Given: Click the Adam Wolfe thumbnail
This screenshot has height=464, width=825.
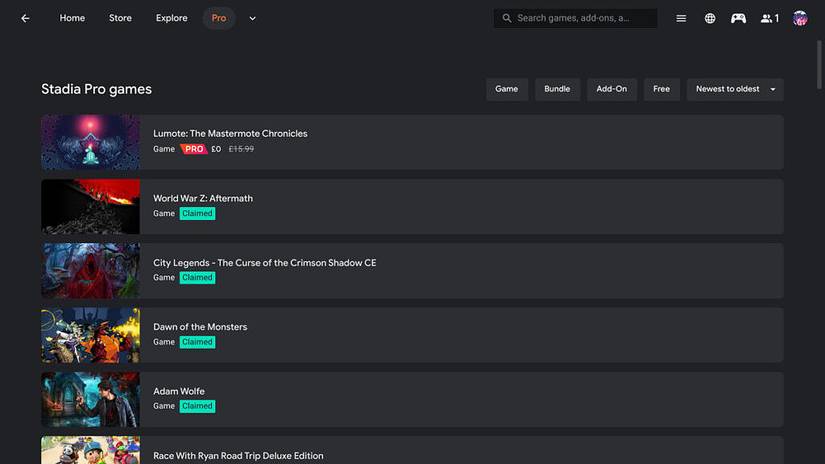Looking at the screenshot, I should pyautogui.click(x=90, y=399).
